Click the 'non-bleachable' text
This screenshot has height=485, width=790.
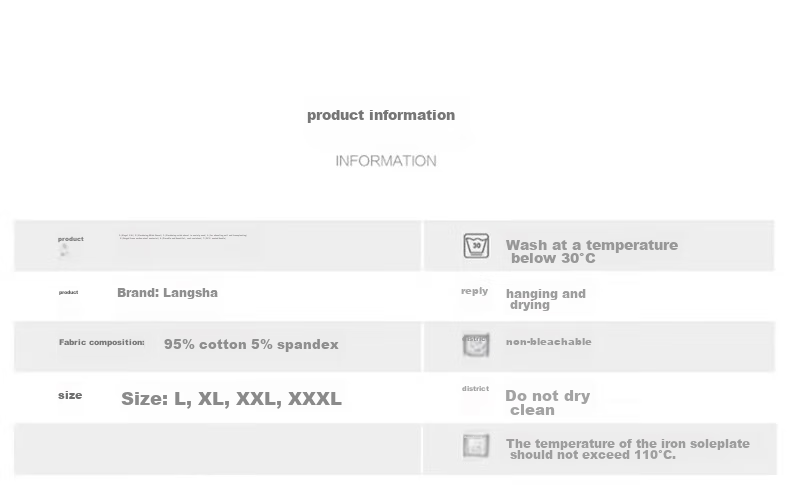click(x=548, y=342)
